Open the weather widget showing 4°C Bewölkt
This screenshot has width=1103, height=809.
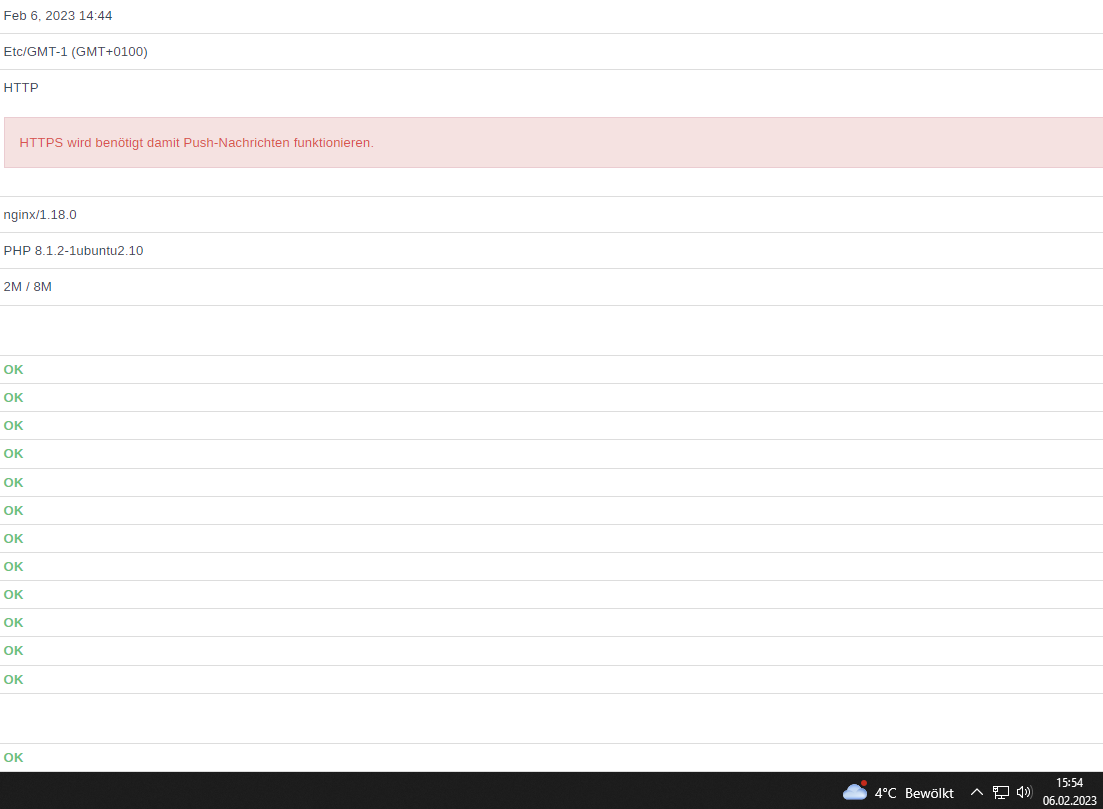coord(898,792)
